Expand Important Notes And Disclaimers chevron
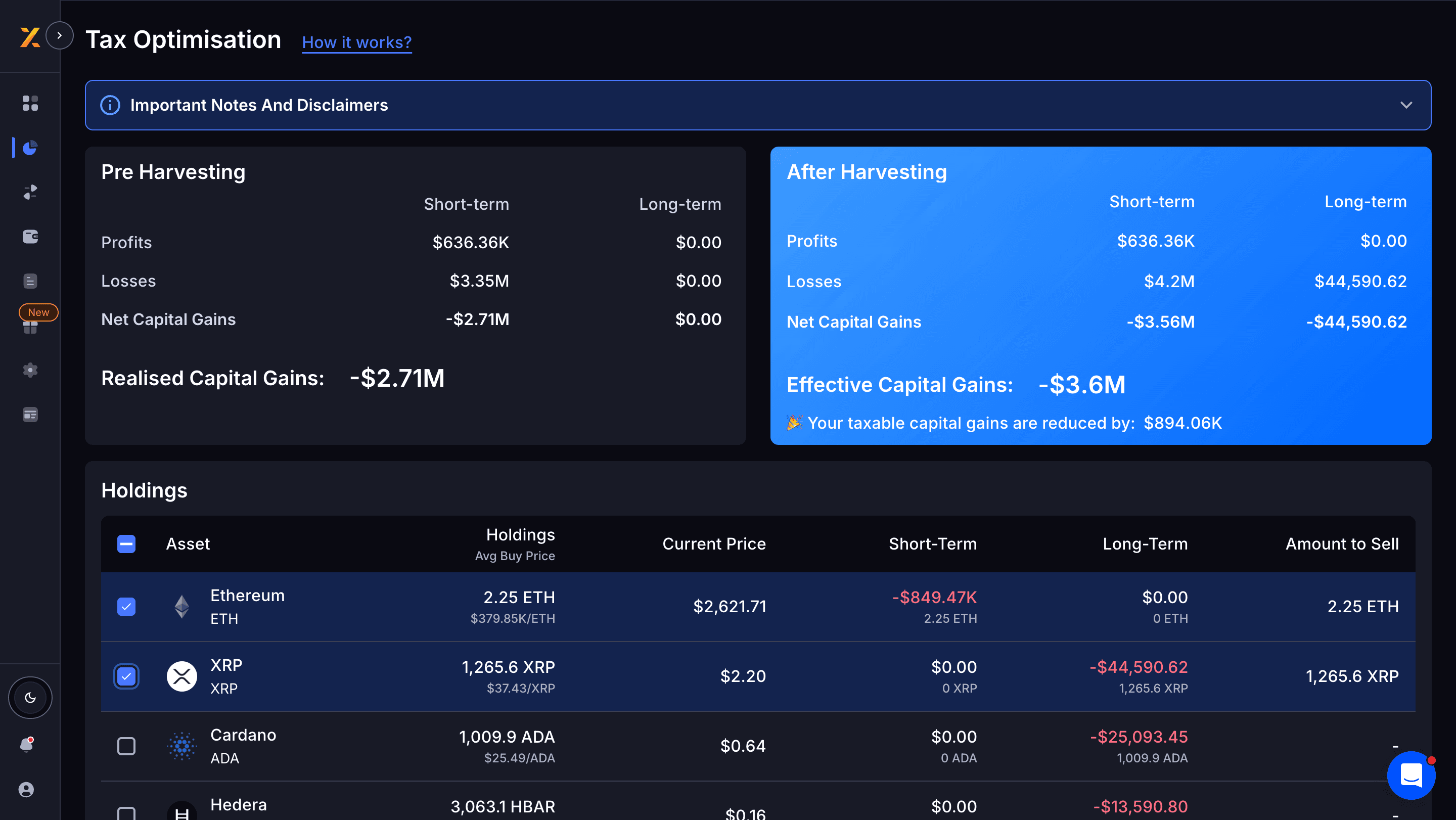 click(x=1406, y=105)
